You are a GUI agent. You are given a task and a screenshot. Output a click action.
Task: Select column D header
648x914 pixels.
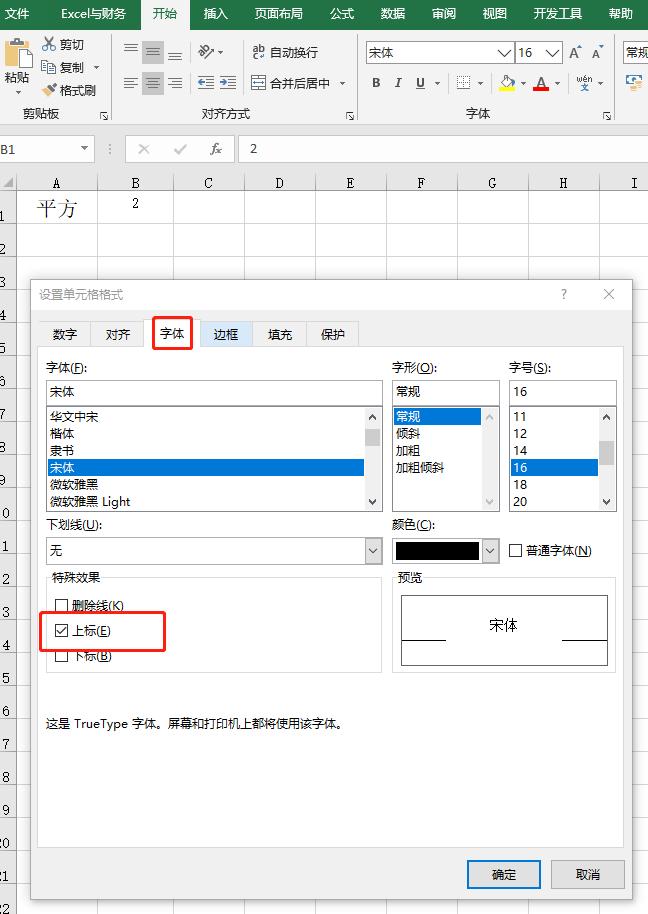279,183
